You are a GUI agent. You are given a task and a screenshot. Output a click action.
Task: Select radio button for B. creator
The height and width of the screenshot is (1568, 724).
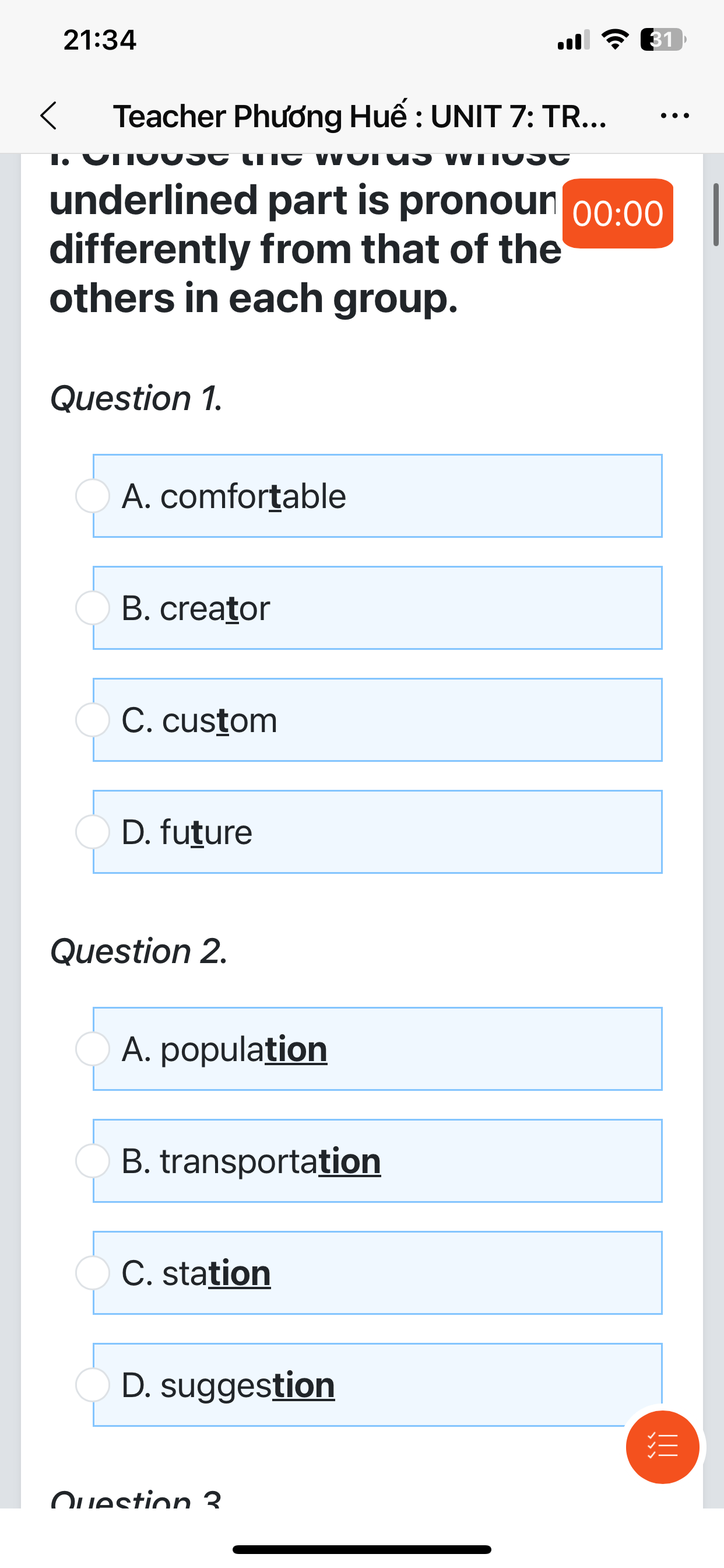pyautogui.click(x=93, y=608)
